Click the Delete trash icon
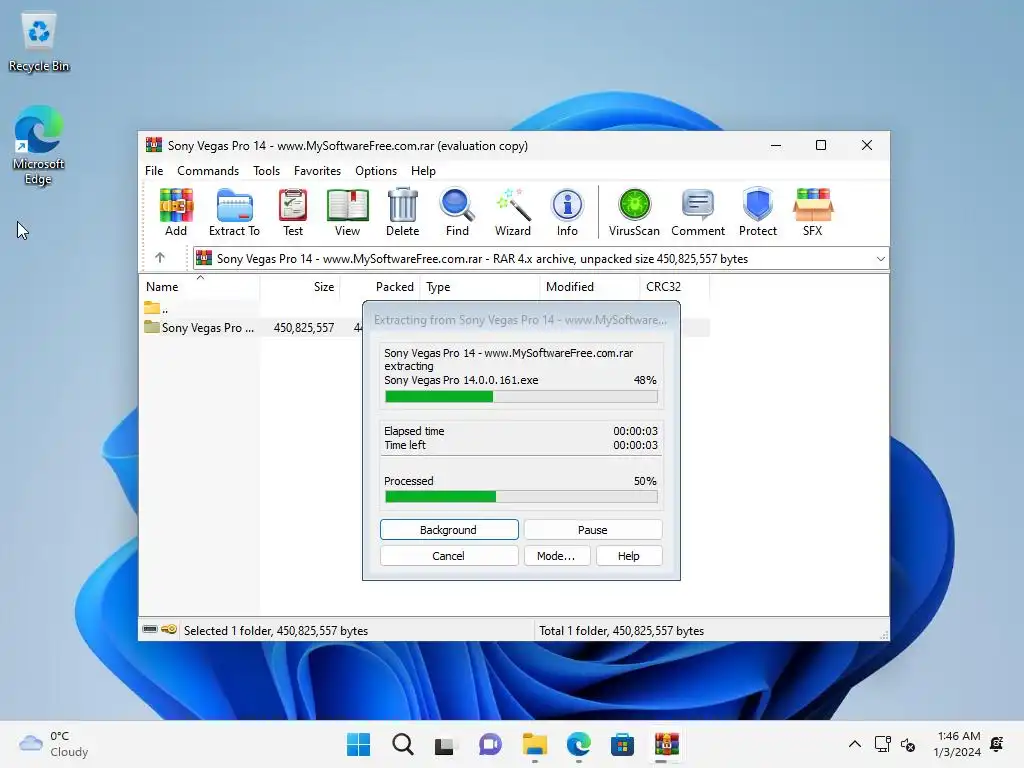 [x=402, y=212]
